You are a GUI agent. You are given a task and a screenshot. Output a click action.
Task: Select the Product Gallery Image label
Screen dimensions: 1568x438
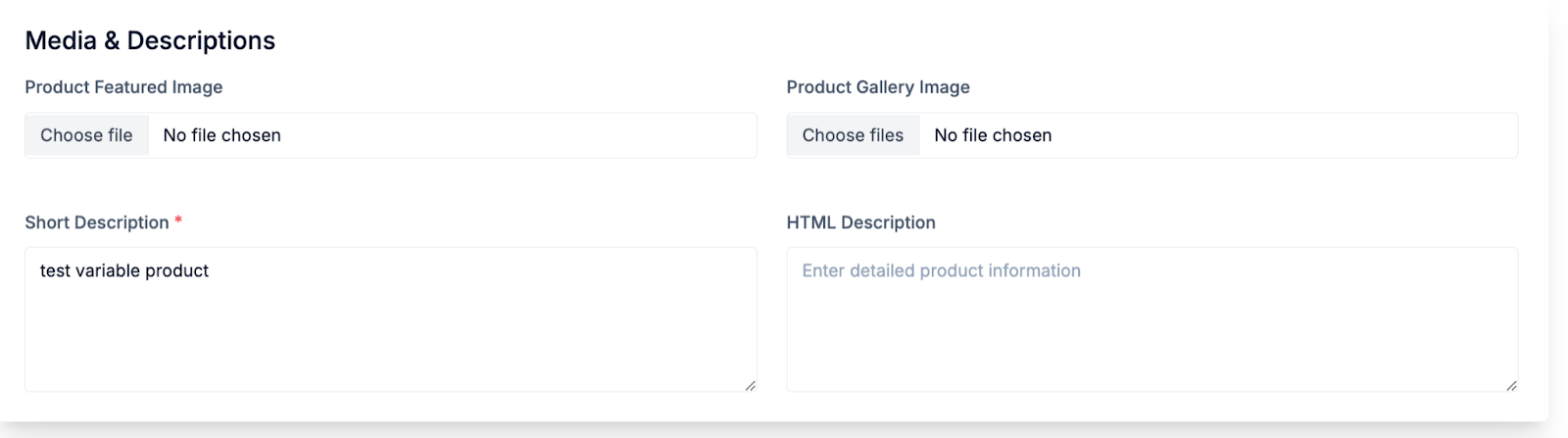pyautogui.click(x=878, y=87)
